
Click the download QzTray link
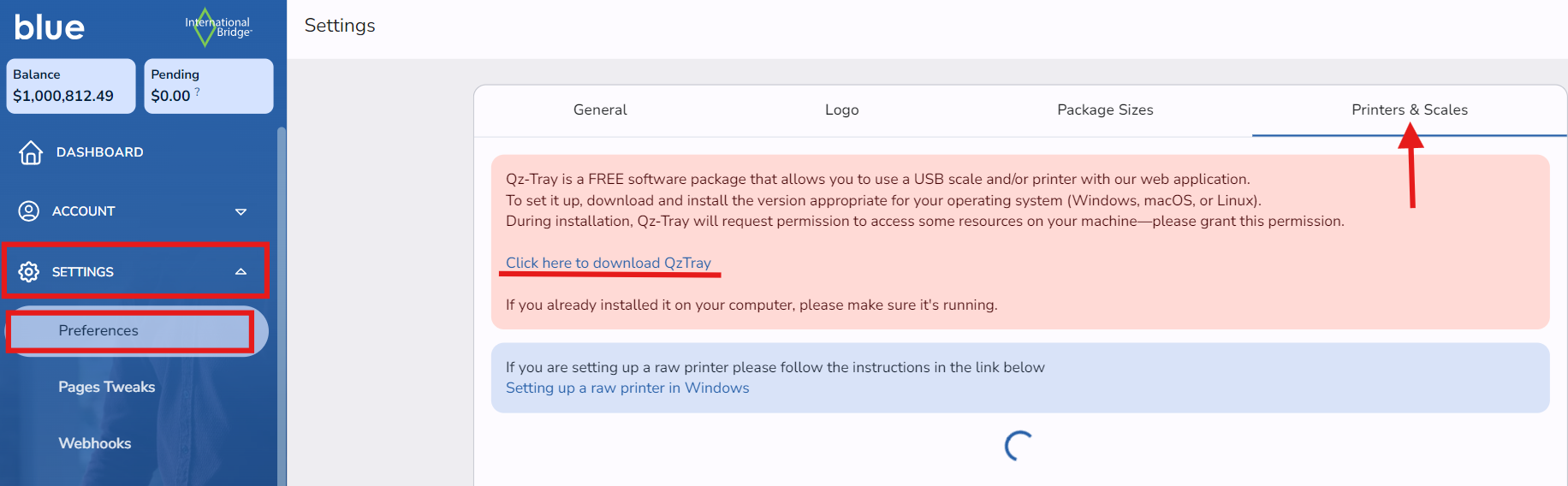(x=608, y=263)
